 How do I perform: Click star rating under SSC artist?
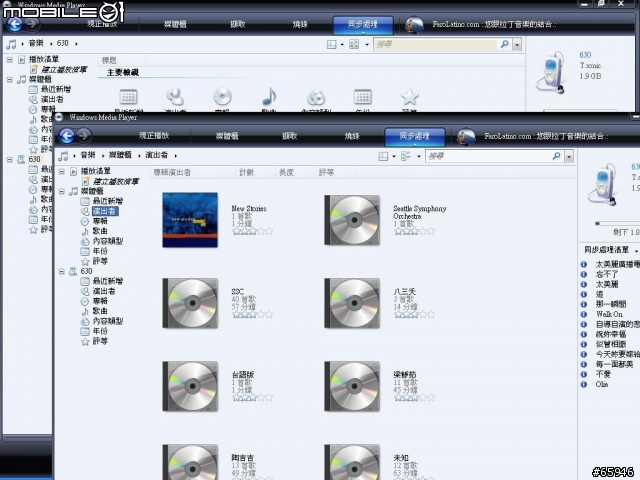click(x=252, y=315)
